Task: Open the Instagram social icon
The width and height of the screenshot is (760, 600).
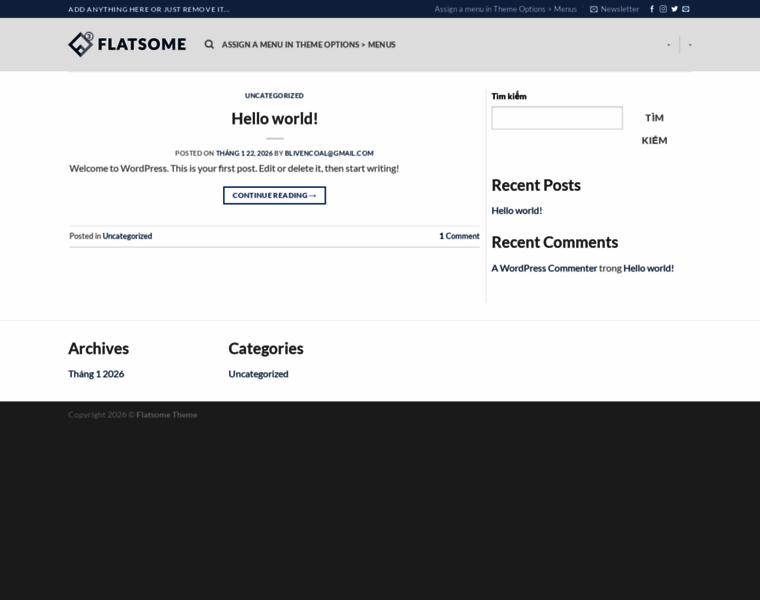Action: pyautogui.click(x=663, y=9)
